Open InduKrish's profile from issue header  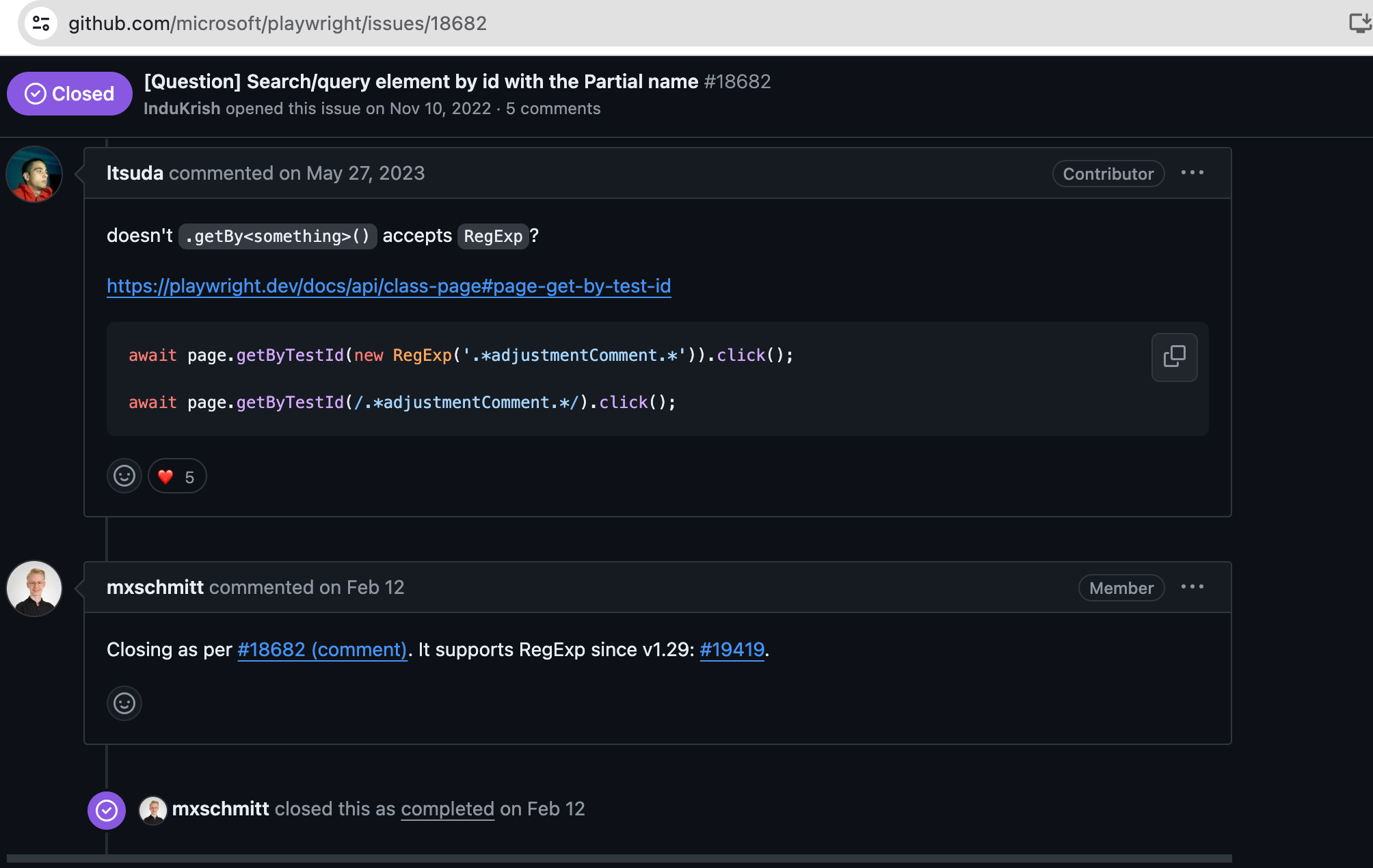[x=182, y=109]
